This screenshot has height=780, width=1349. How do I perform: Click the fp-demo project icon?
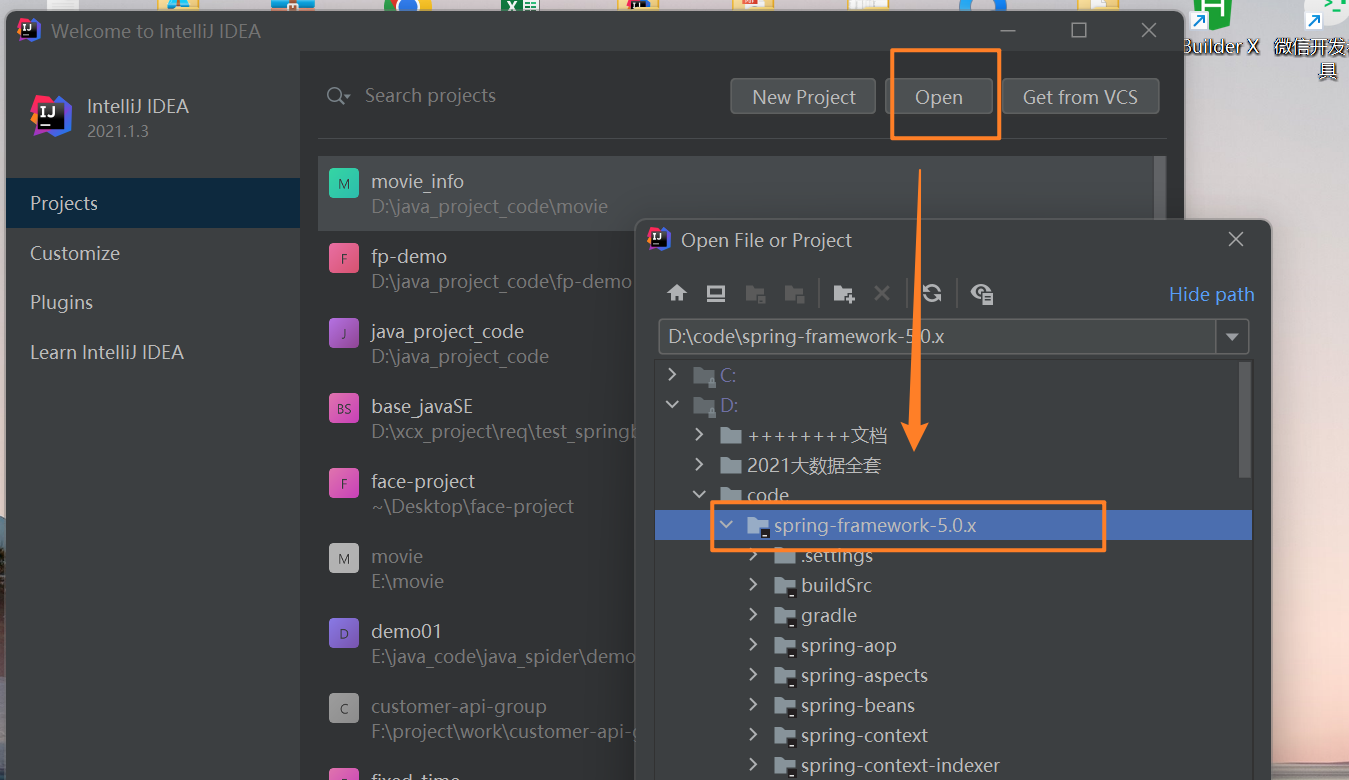344,258
